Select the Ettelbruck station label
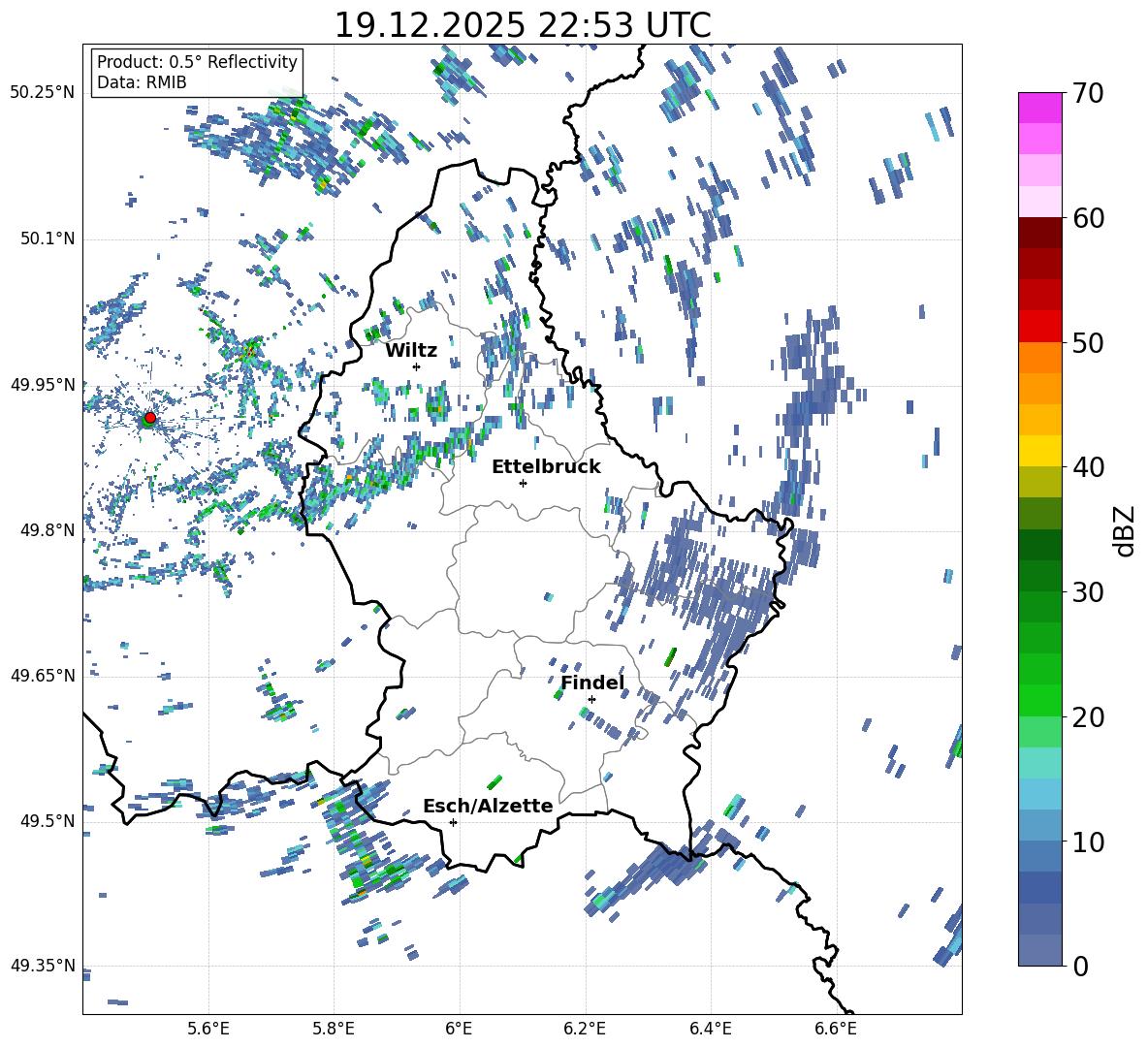 click(546, 466)
